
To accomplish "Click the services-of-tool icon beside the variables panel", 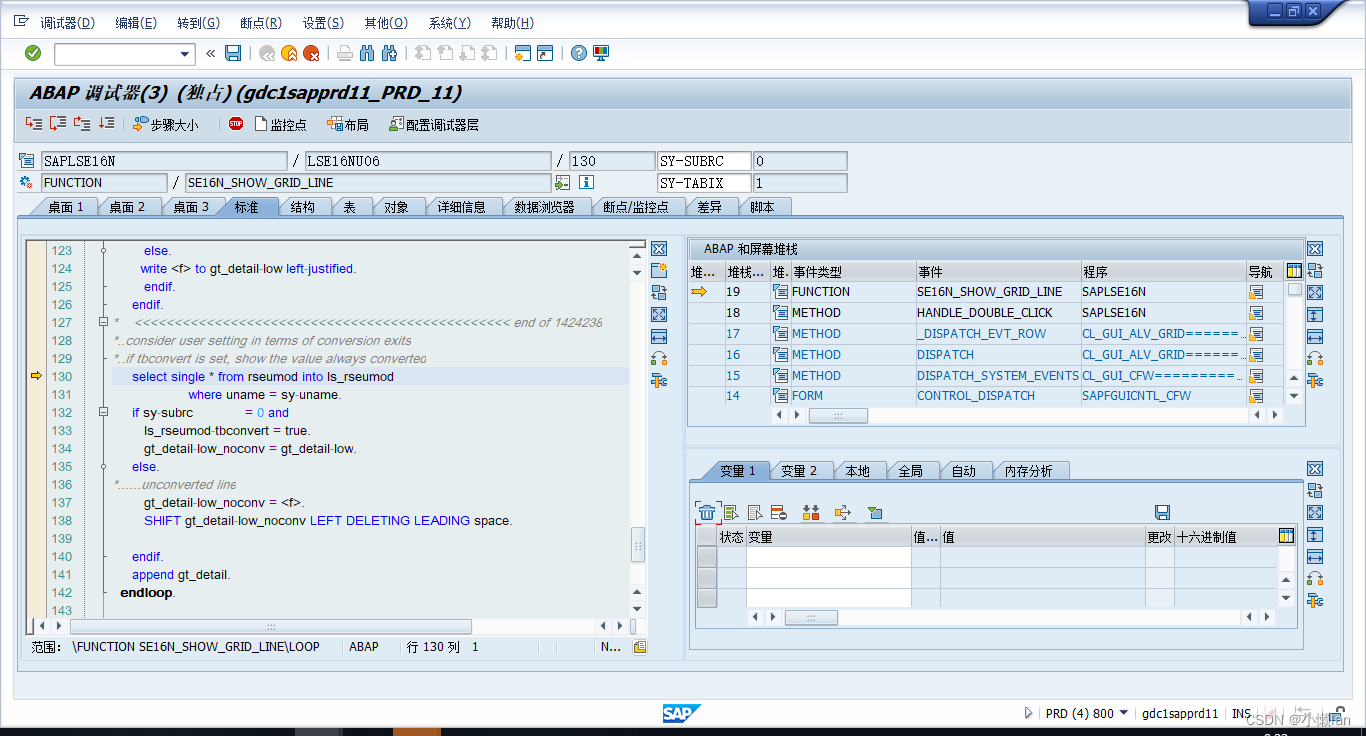I will [1315, 600].
